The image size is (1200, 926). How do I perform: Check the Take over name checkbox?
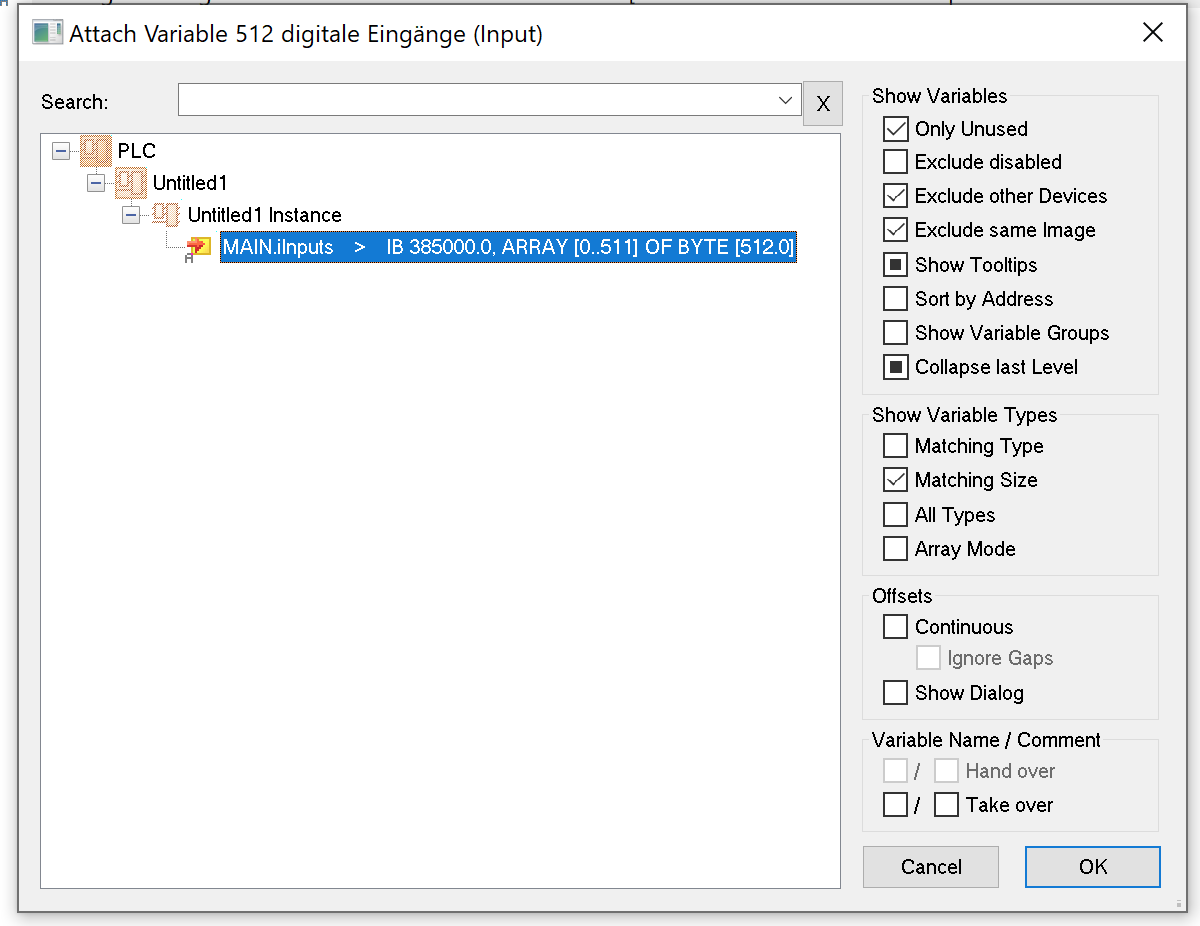pyautogui.click(x=895, y=805)
